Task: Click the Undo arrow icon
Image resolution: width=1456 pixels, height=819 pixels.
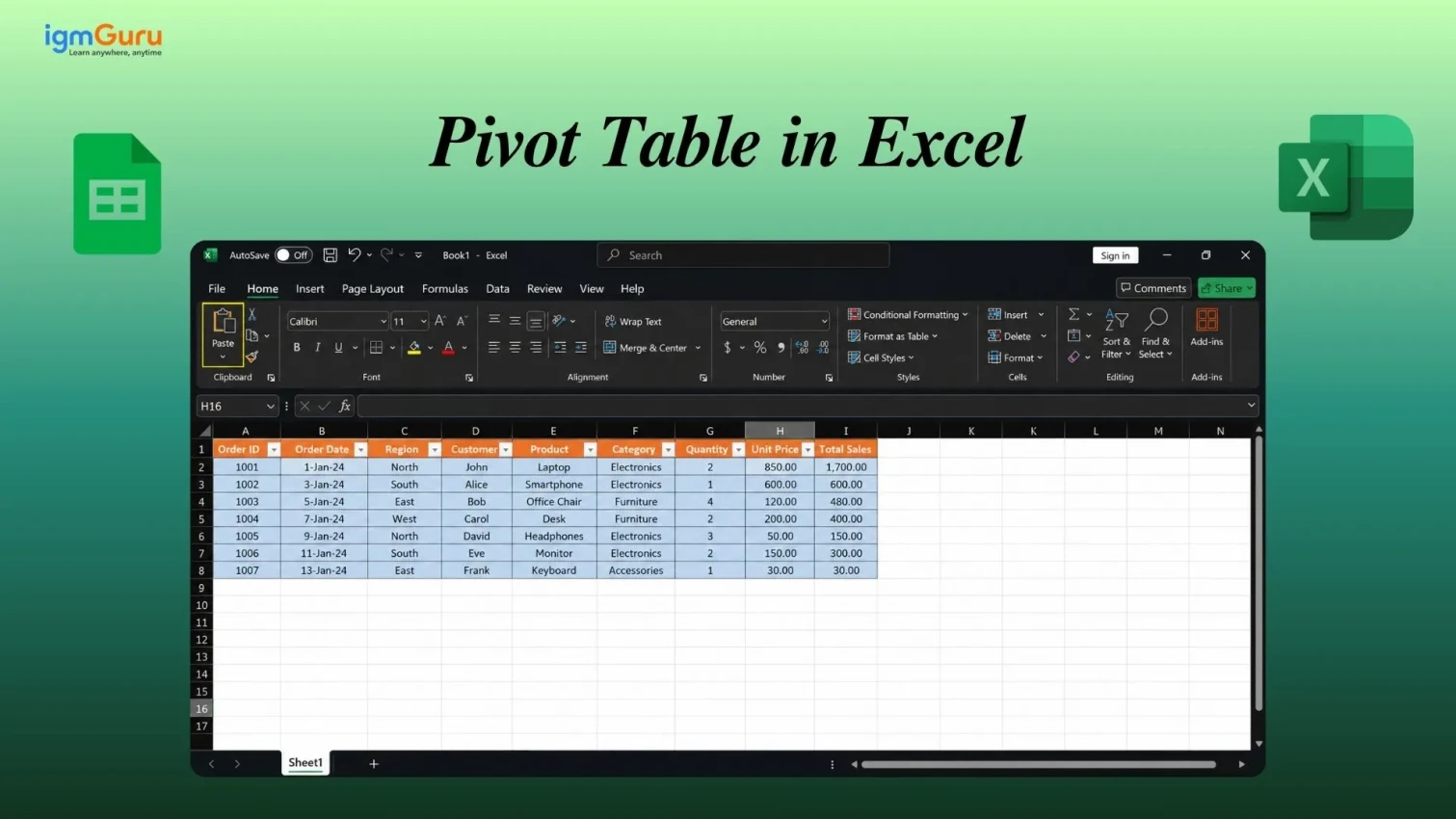Action: pyautogui.click(x=354, y=255)
